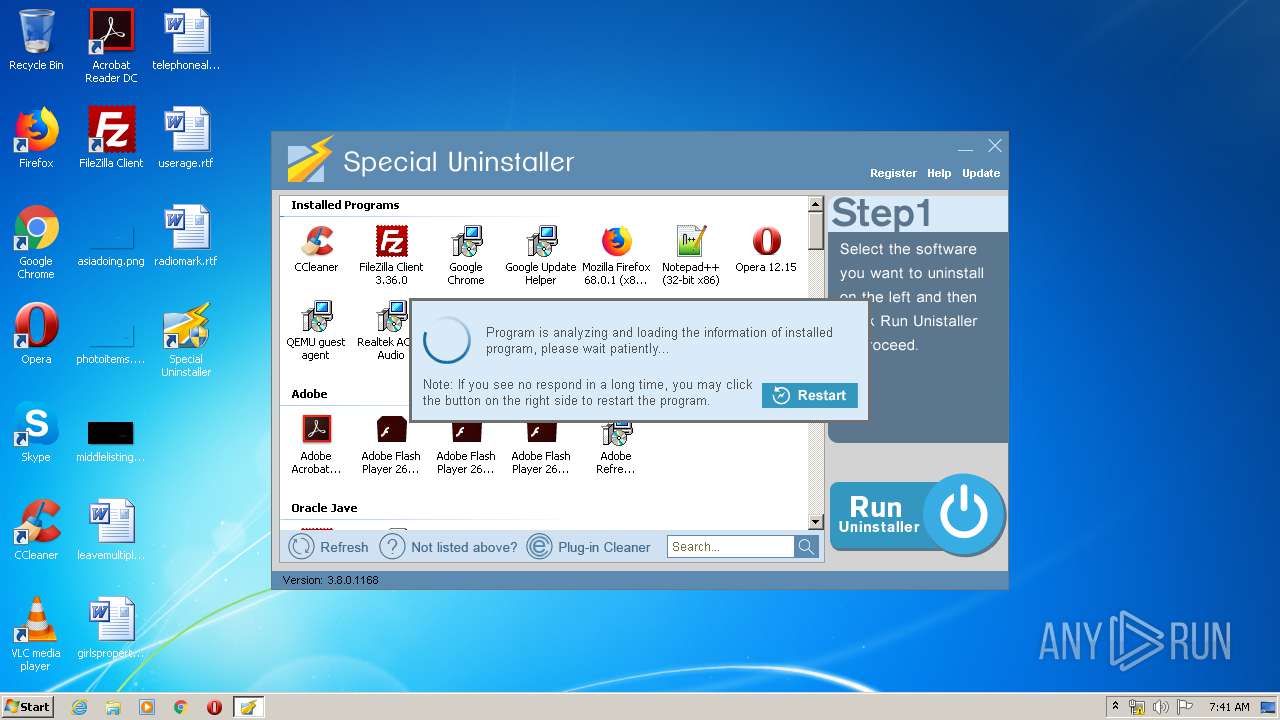Select Firefox desktop shortcut
This screenshot has width=1280, height=720.
click(36, 138)
